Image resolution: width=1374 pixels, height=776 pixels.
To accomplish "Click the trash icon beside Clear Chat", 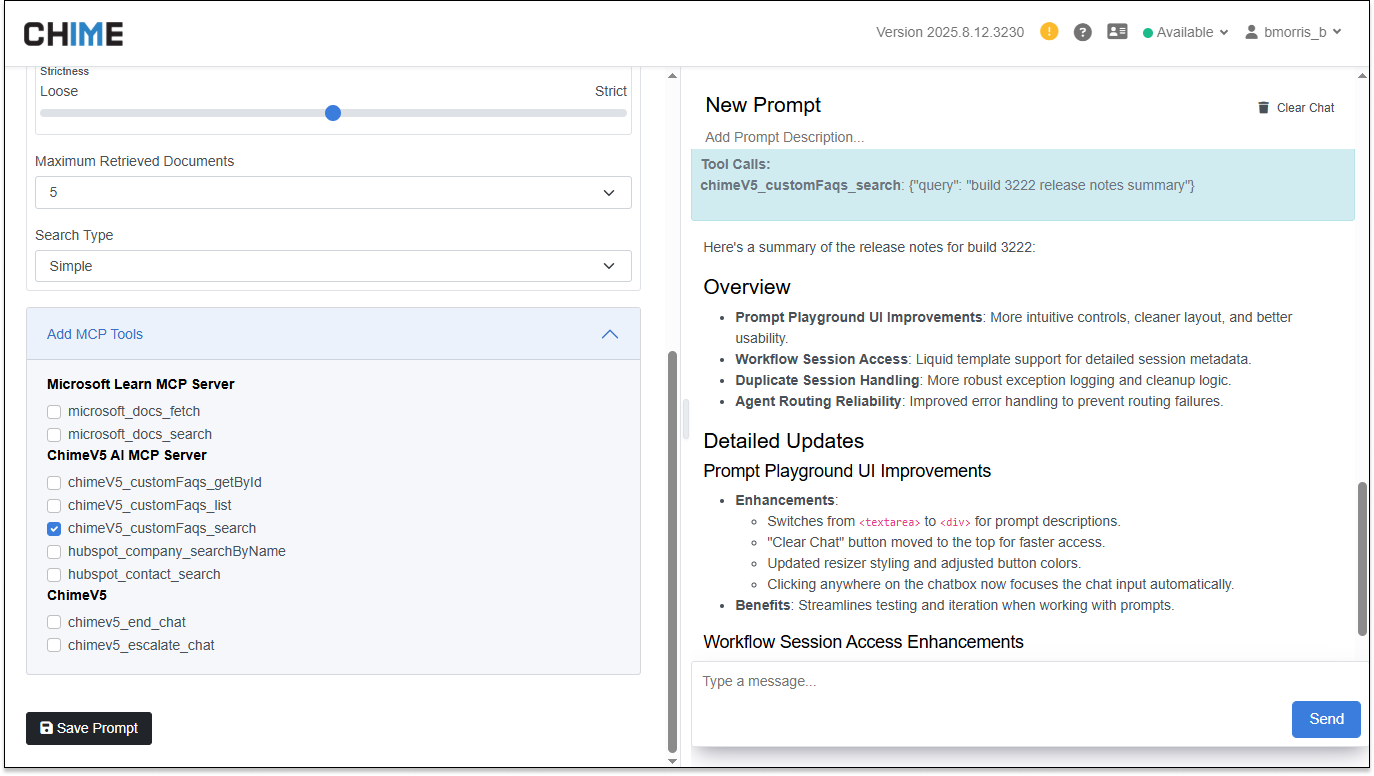I will pyautogui.click(x=1263, y=107).
